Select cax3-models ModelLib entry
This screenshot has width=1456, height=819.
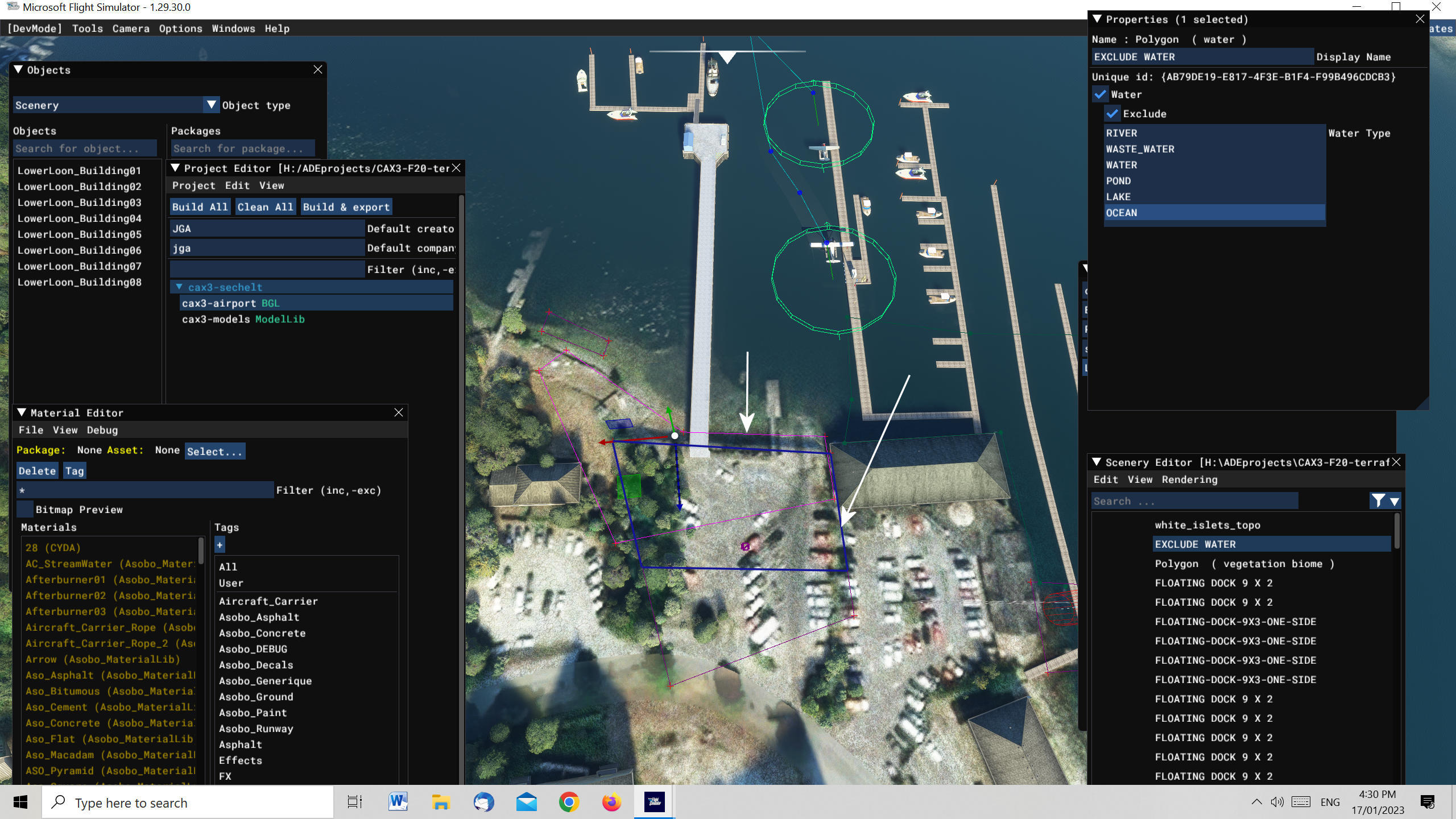pyautogui.click(x=243, y=319)
